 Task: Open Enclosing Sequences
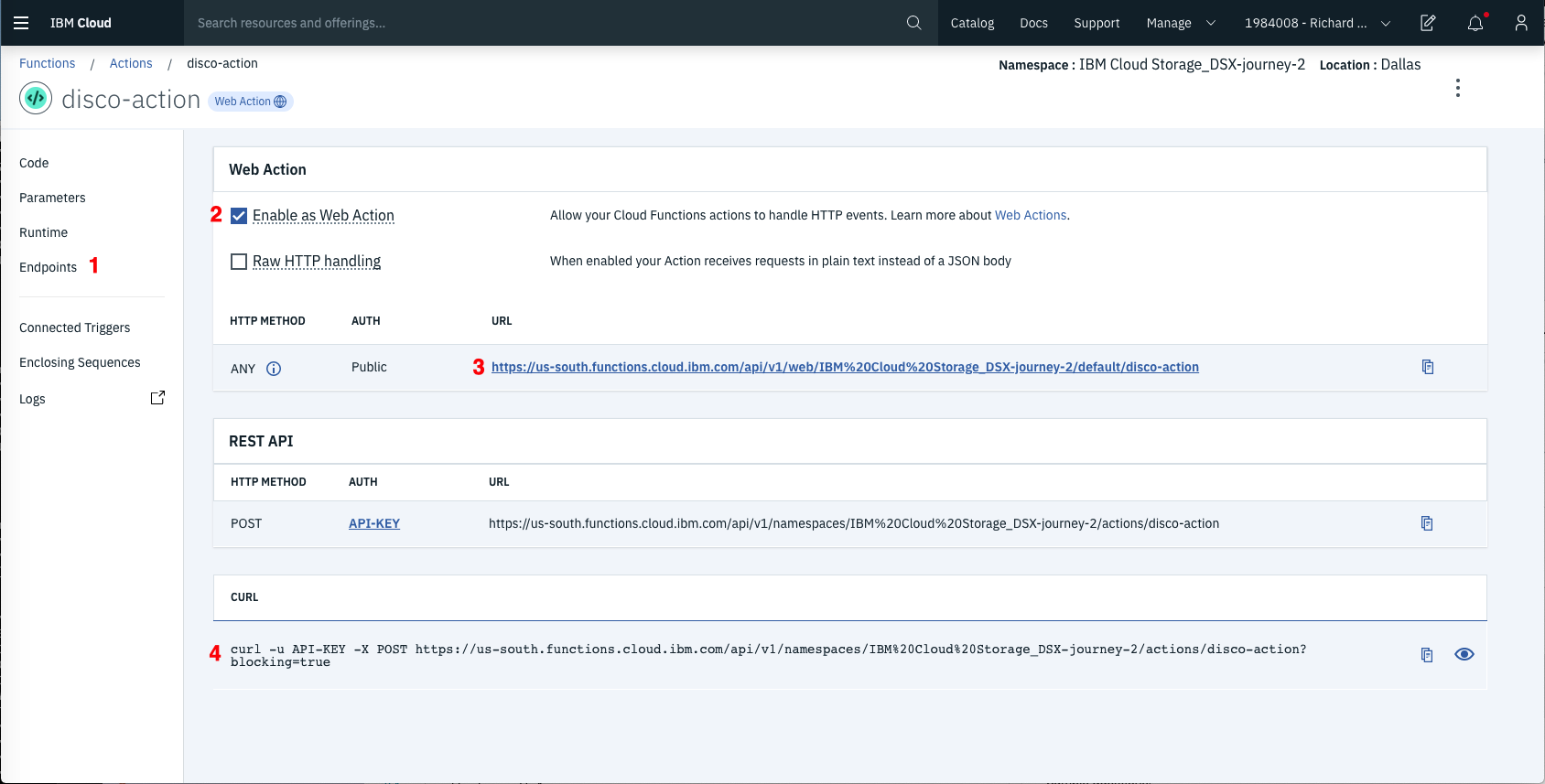coord(80,362)
